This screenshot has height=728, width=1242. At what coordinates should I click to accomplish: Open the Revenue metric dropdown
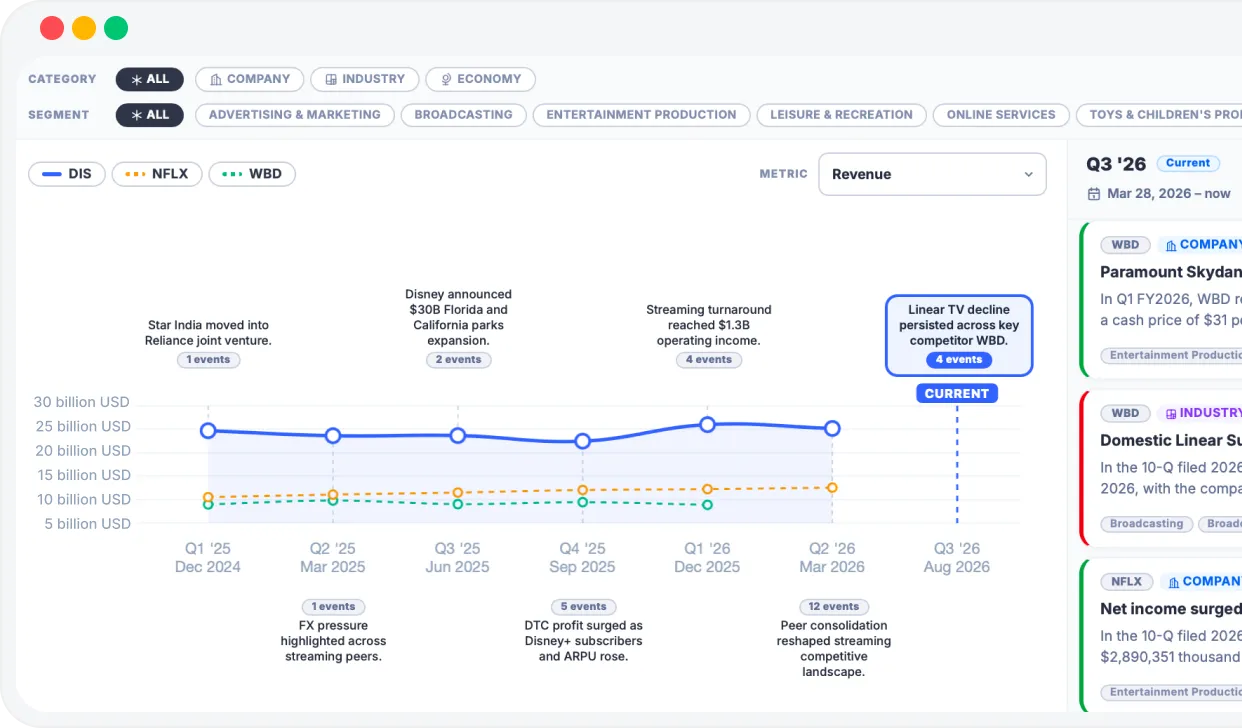click(932, 174)
